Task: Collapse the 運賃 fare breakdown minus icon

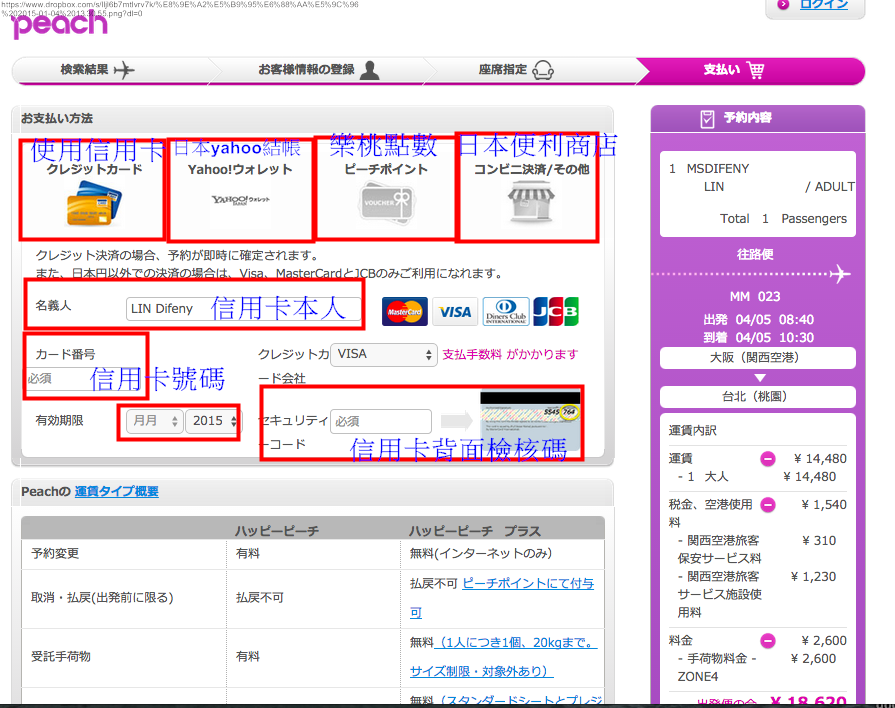Action: pos(768,458)
